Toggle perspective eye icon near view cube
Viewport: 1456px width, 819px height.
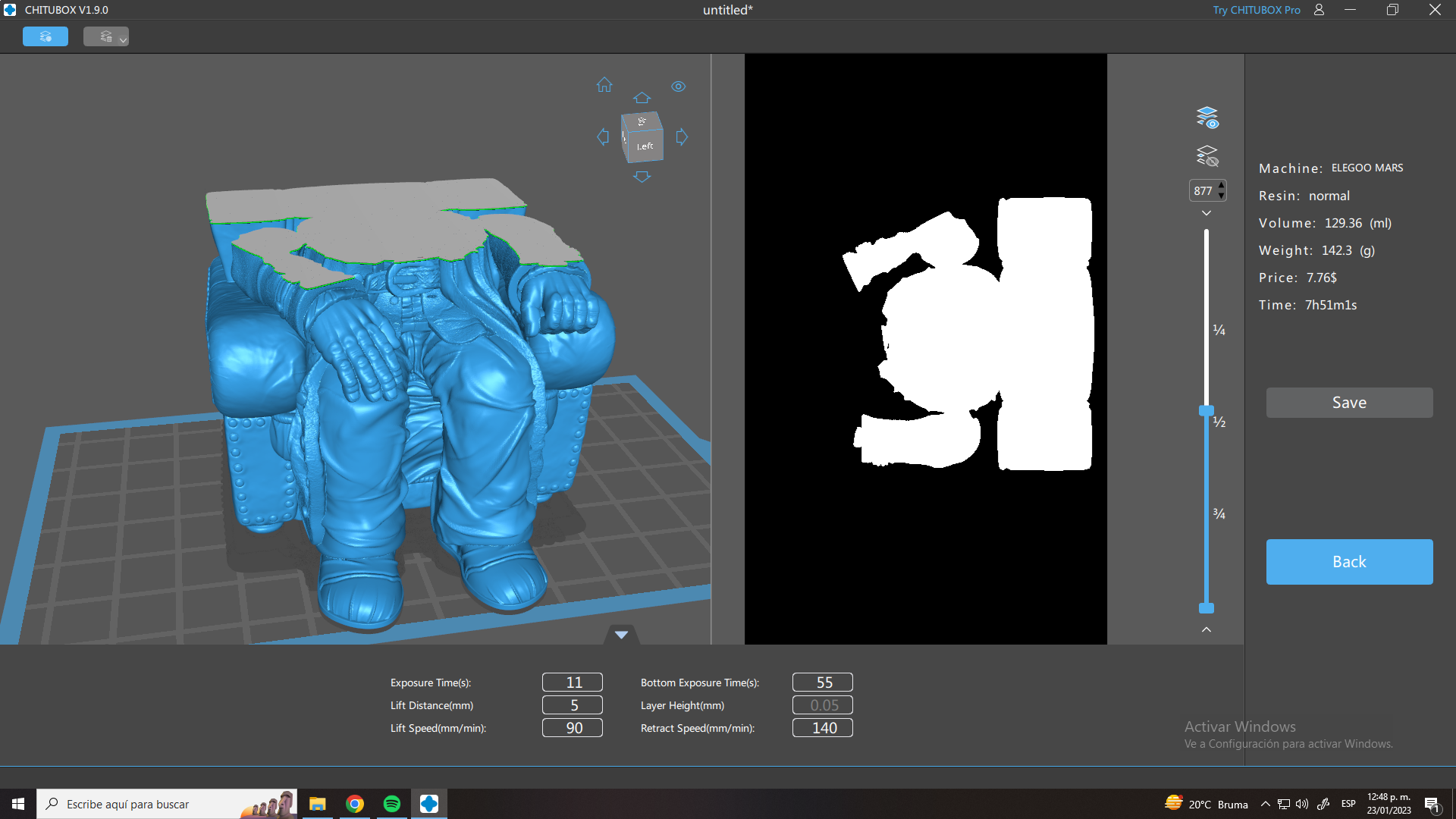point(678,86)
